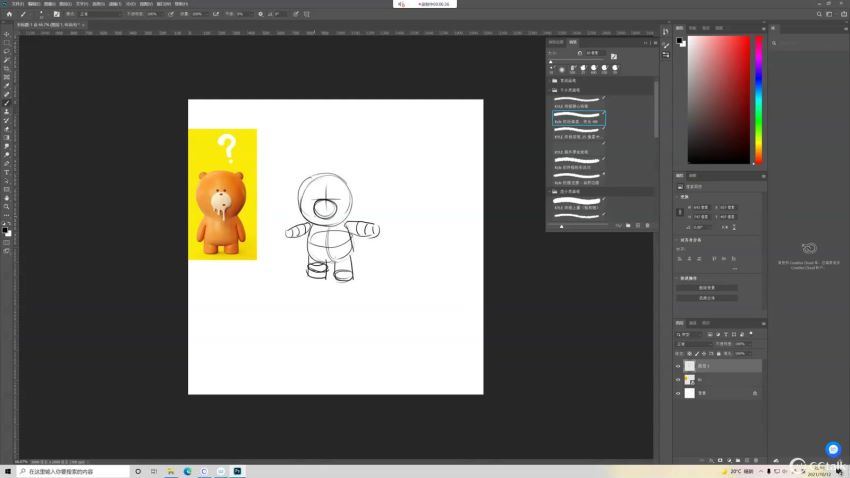Delete brush with Brushes panel trash icon
Image resolution: width=850 pixels, height=478 pixels.
pos(647,225)
